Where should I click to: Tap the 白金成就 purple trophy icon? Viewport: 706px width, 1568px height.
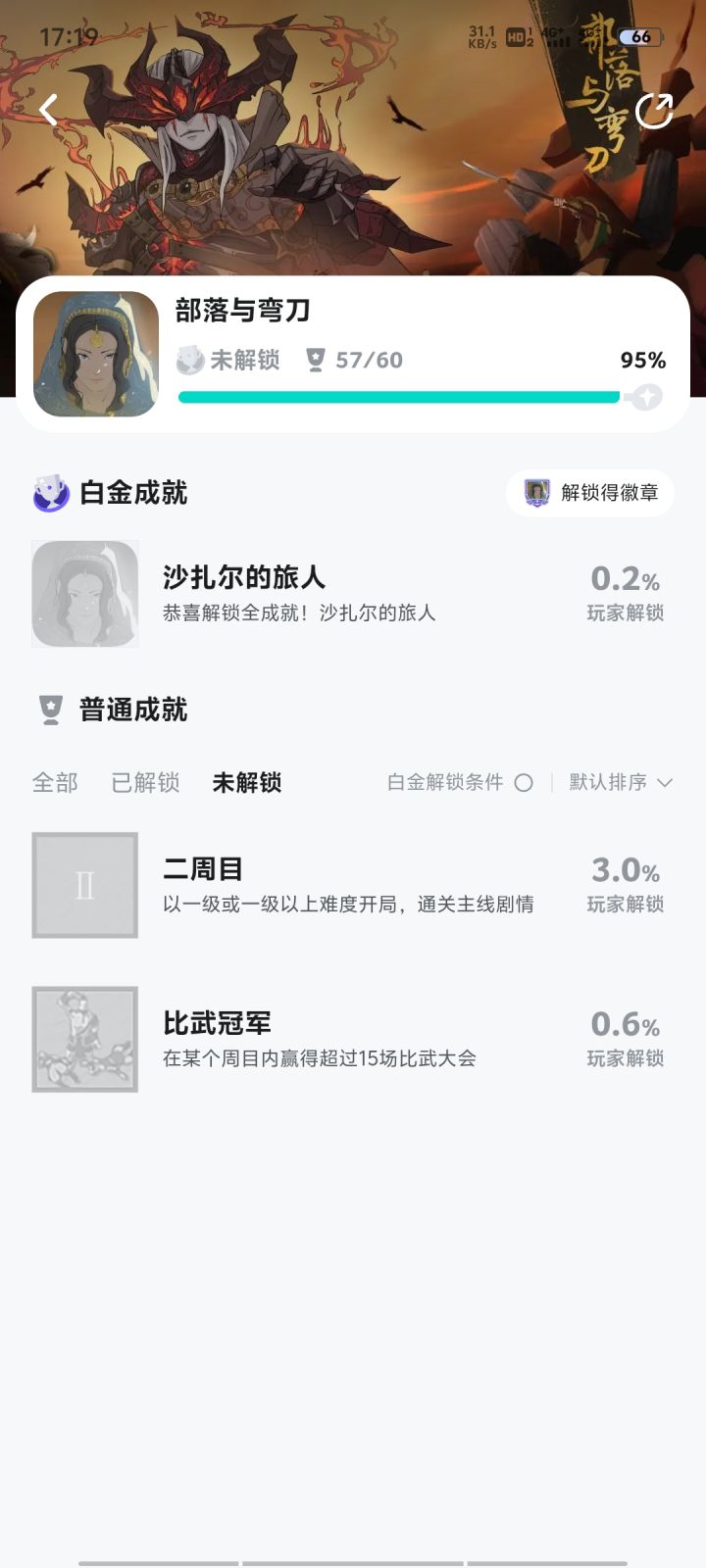point(50,493)
